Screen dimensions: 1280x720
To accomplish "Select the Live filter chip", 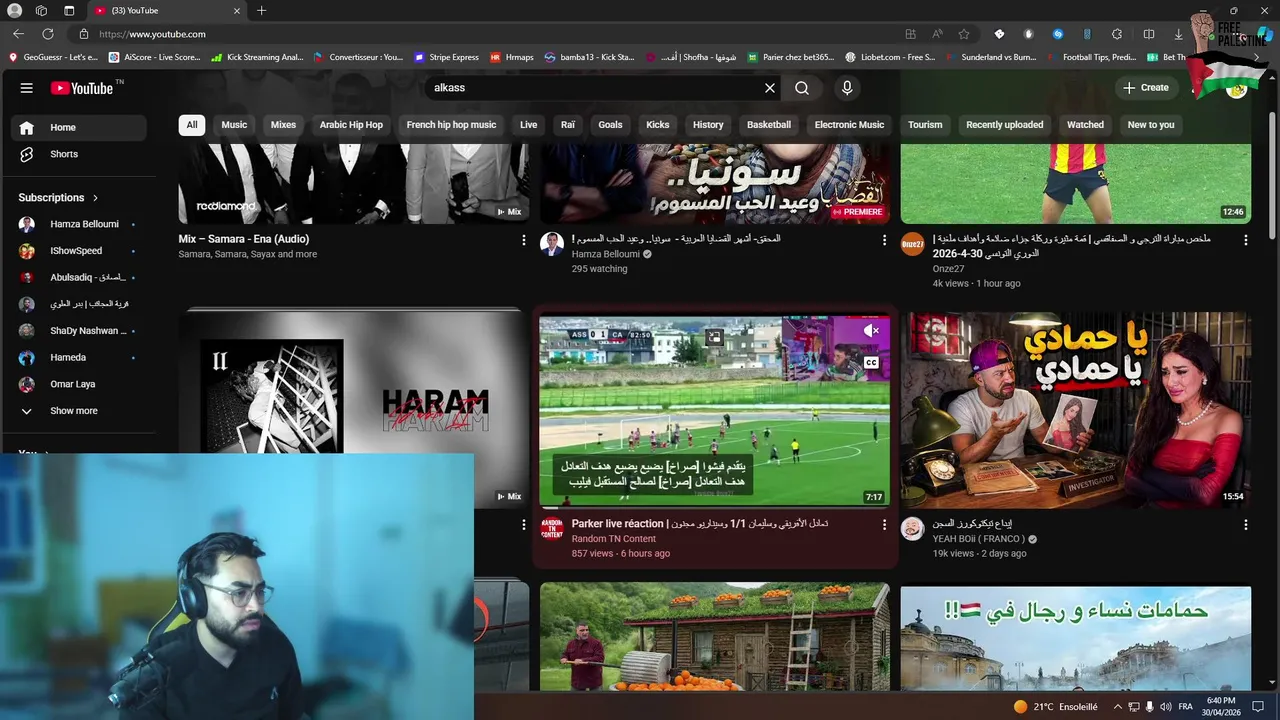I will (529, 125).
